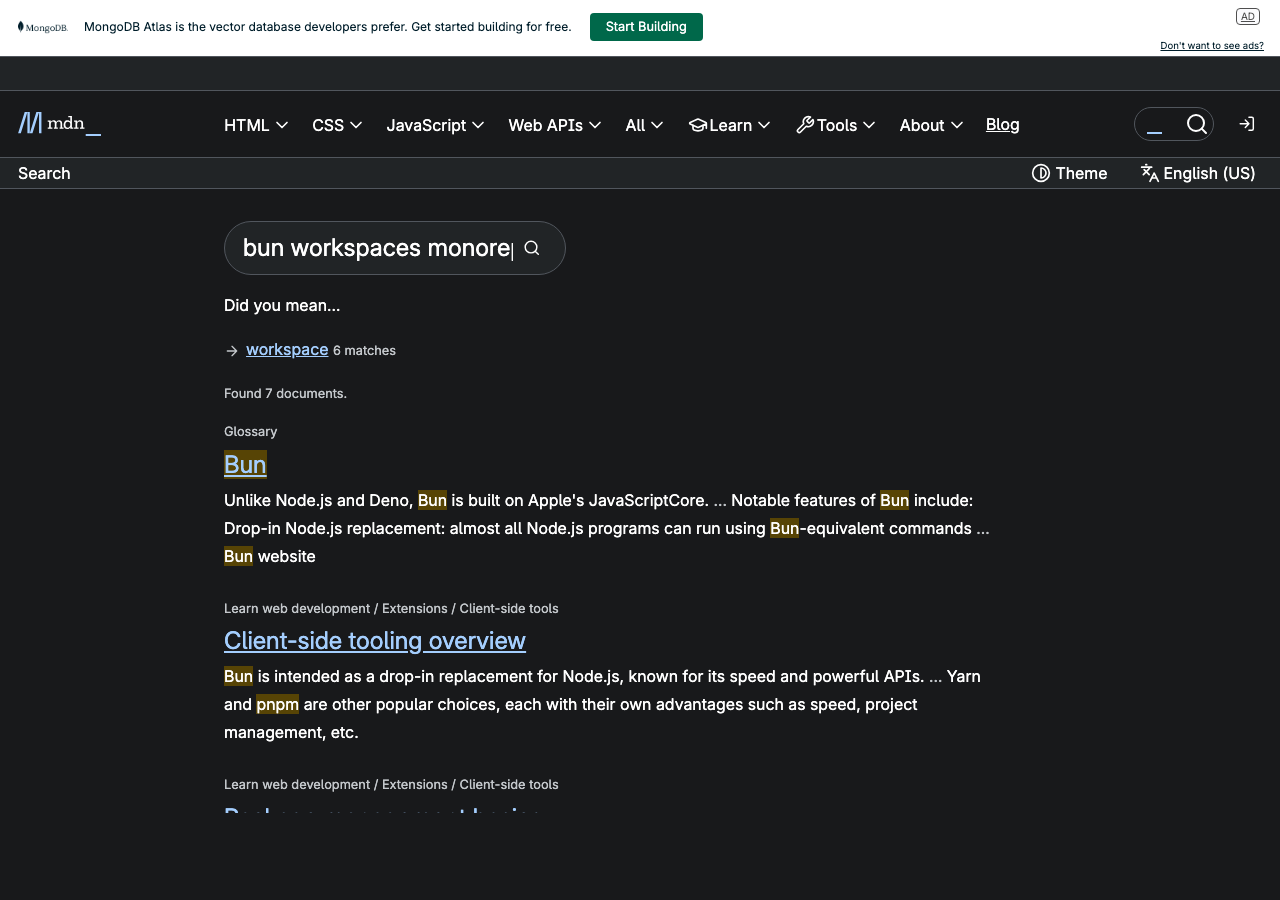Image resolution: width=1280 pixels, height=900 pixels.
Task: Open the Bun glossary article
Action: (x=245, y=464)
